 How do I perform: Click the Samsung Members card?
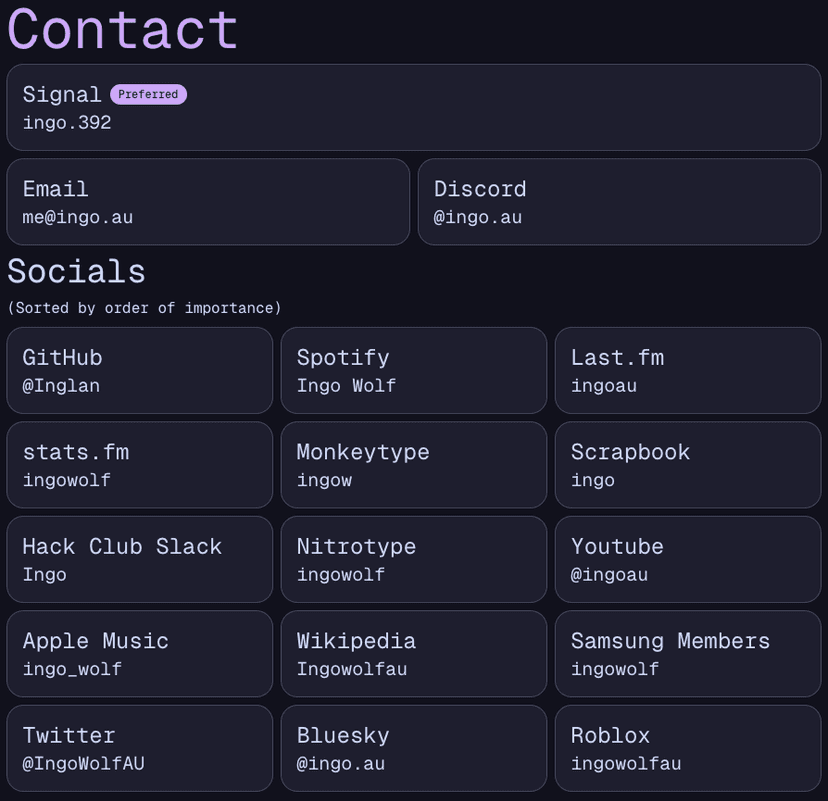pos(687,654)
